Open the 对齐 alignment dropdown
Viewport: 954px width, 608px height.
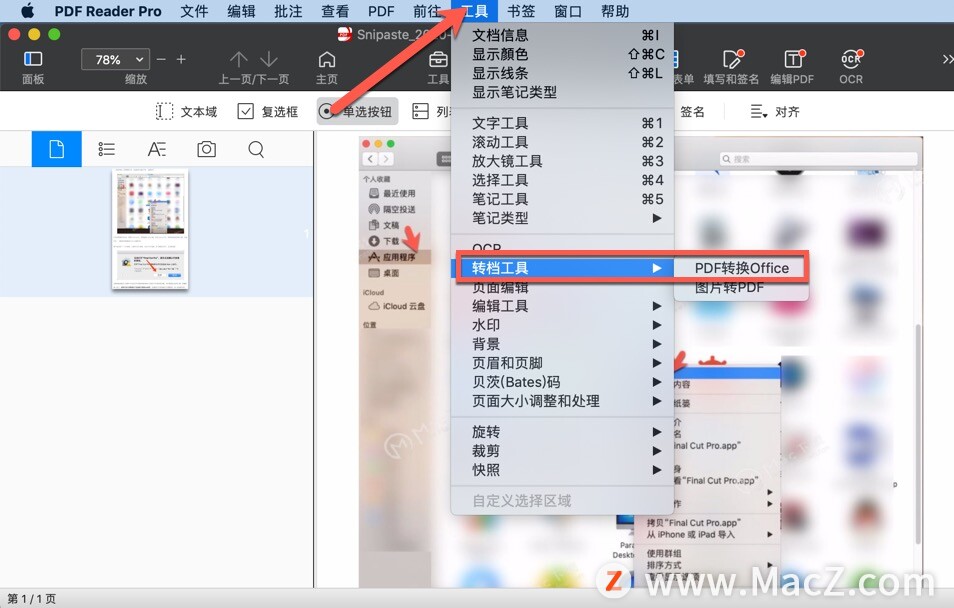[x=775, y=111]
